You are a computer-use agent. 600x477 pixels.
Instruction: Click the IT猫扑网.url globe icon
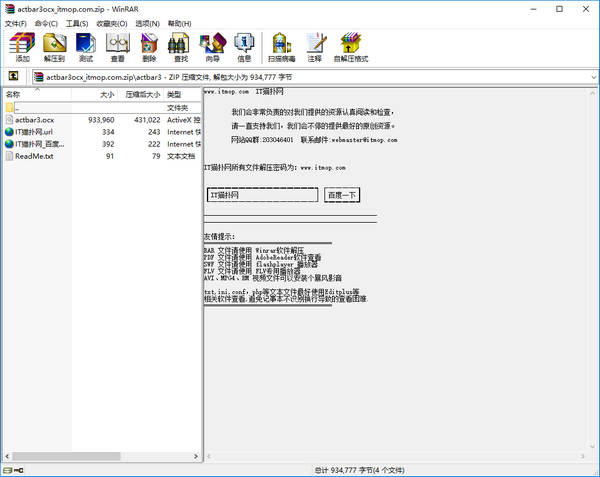10,132
